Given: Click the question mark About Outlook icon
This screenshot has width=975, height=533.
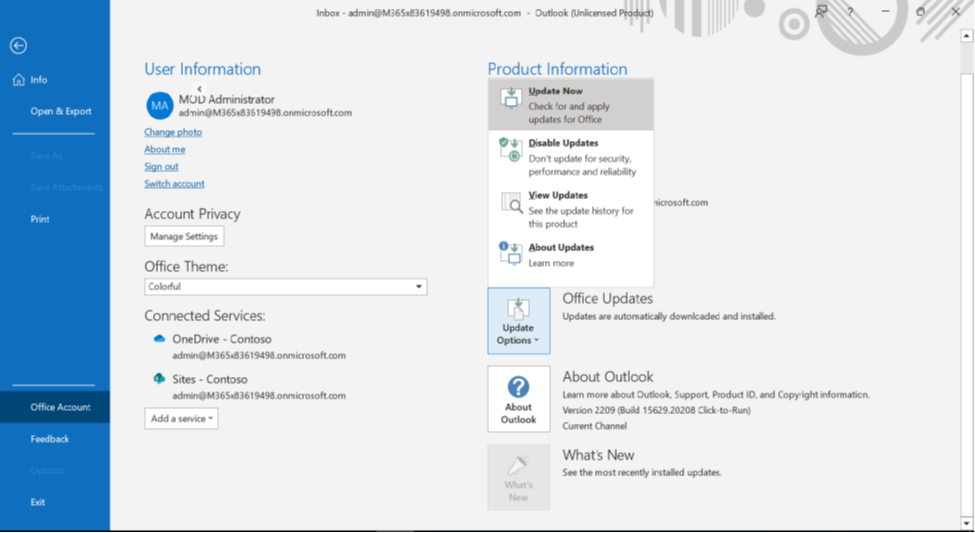Looking at the screenshot, I should [519, 387].
